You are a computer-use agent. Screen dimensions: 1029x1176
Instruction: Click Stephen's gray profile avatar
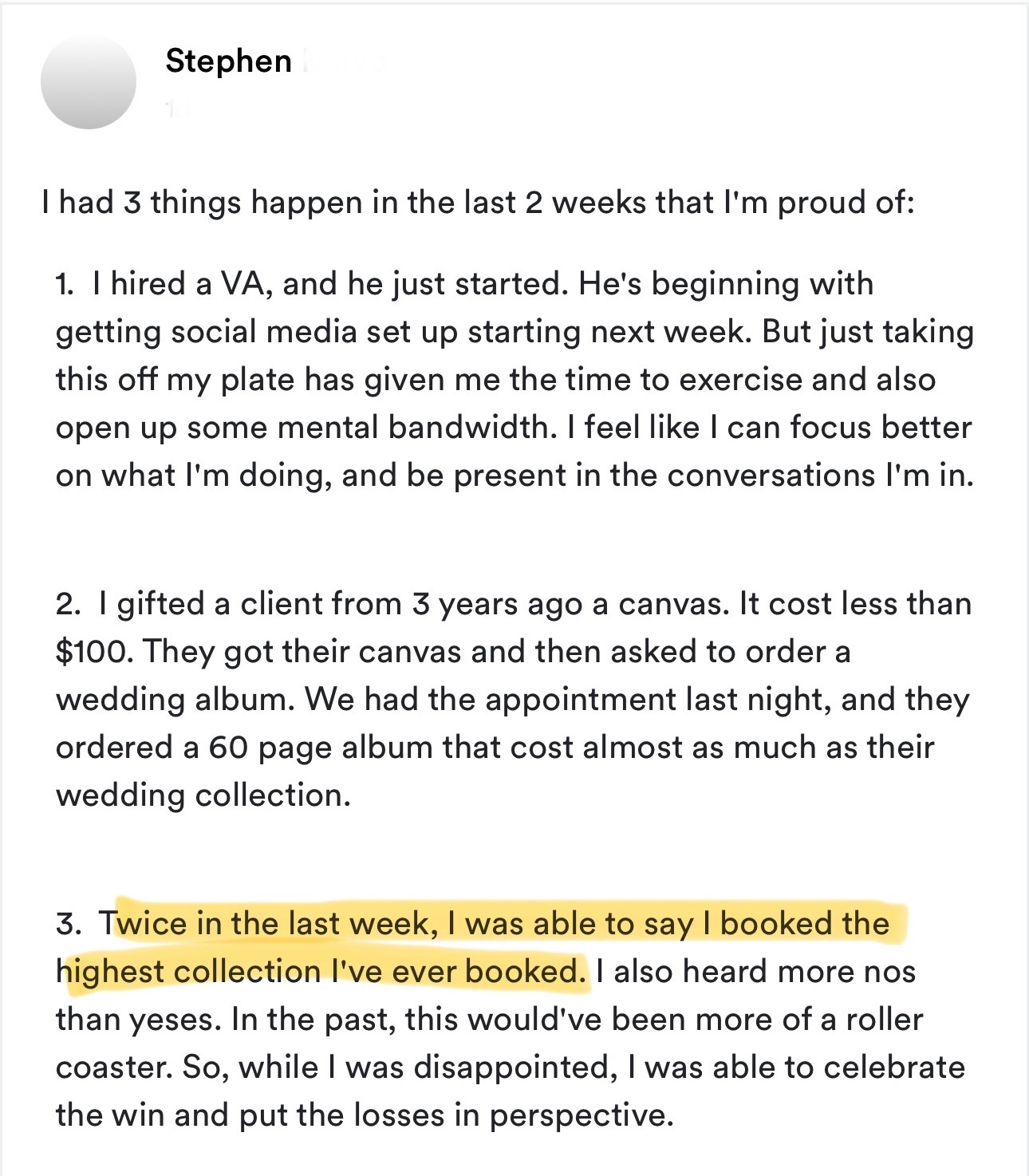click(x=89, y=81)
